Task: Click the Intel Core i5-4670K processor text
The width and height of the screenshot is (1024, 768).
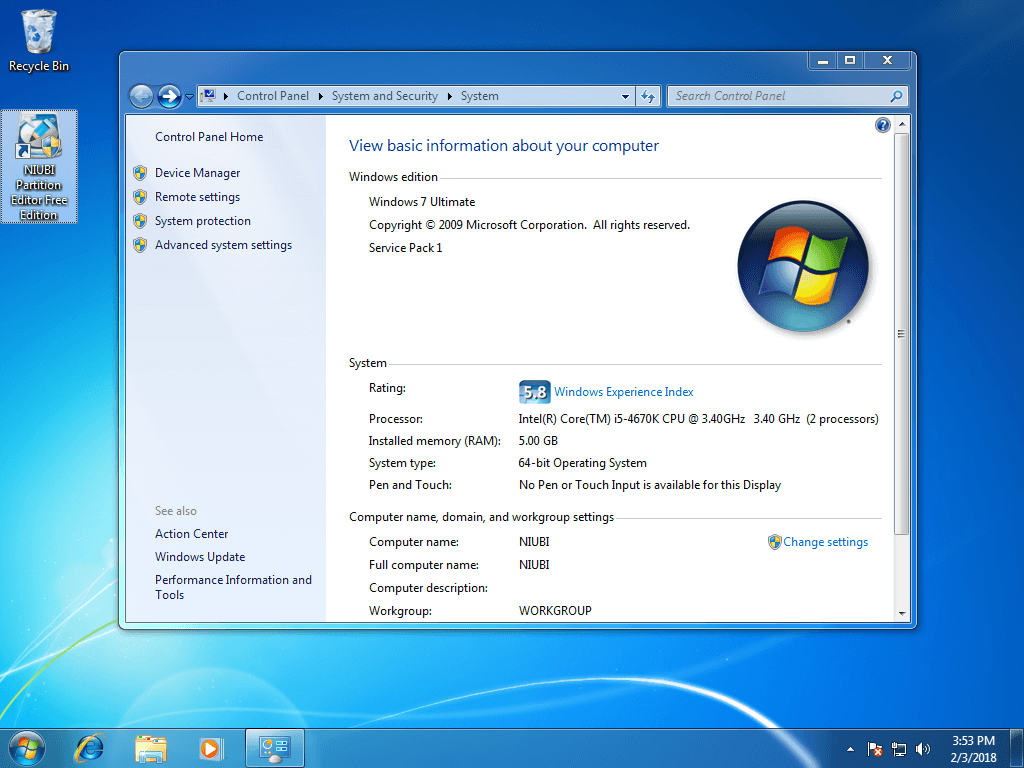Action: [698, 419]
